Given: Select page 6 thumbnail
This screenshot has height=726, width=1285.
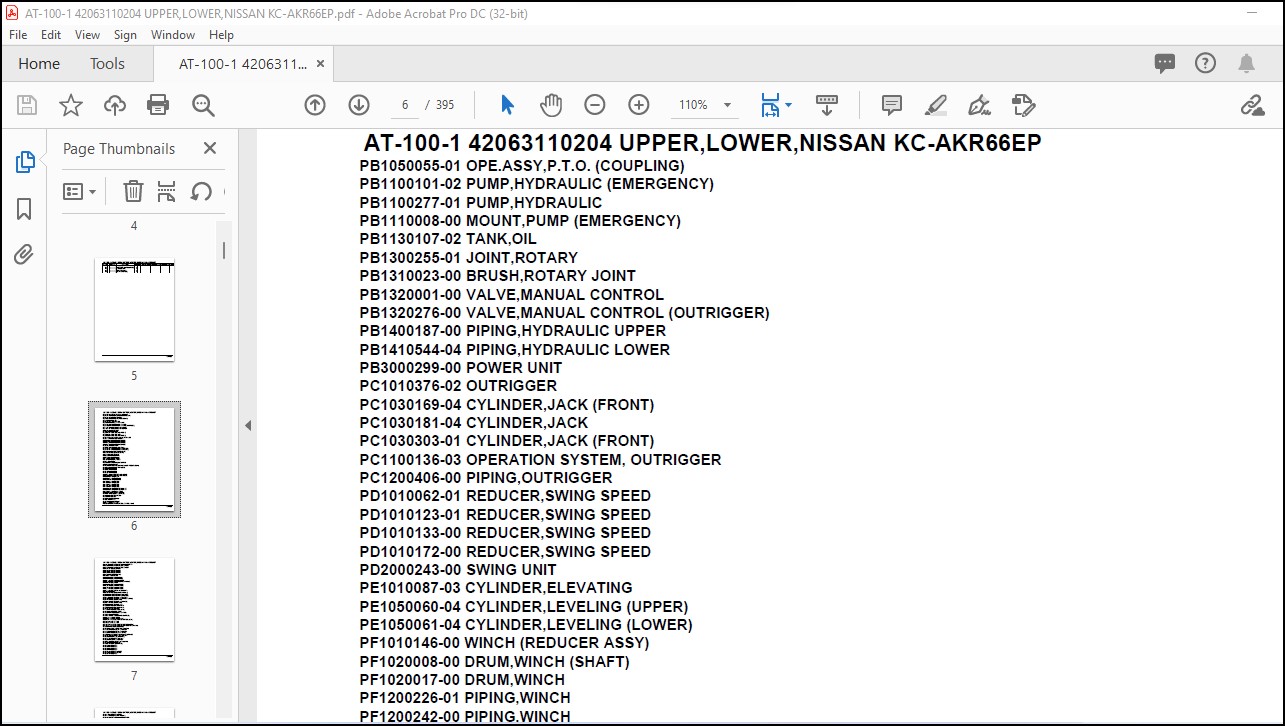Looking at the screenshot, I should 134,459.
